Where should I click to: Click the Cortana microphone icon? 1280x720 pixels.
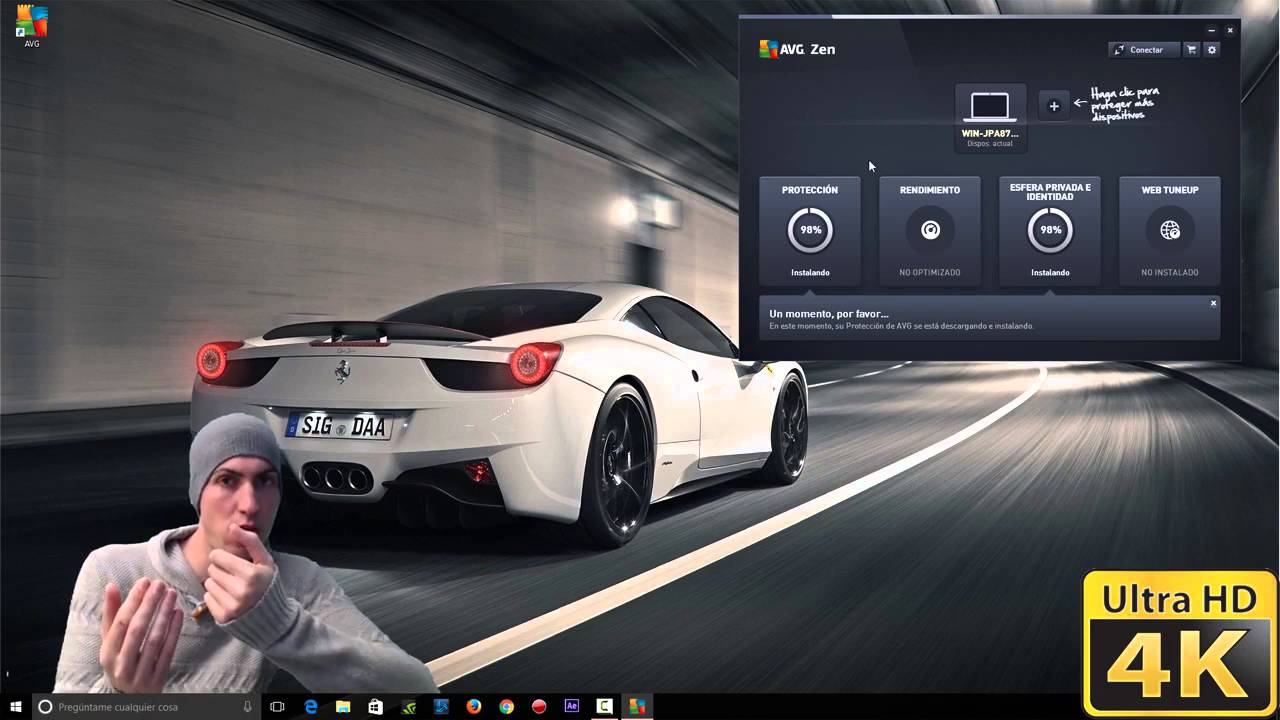[248, 706]
